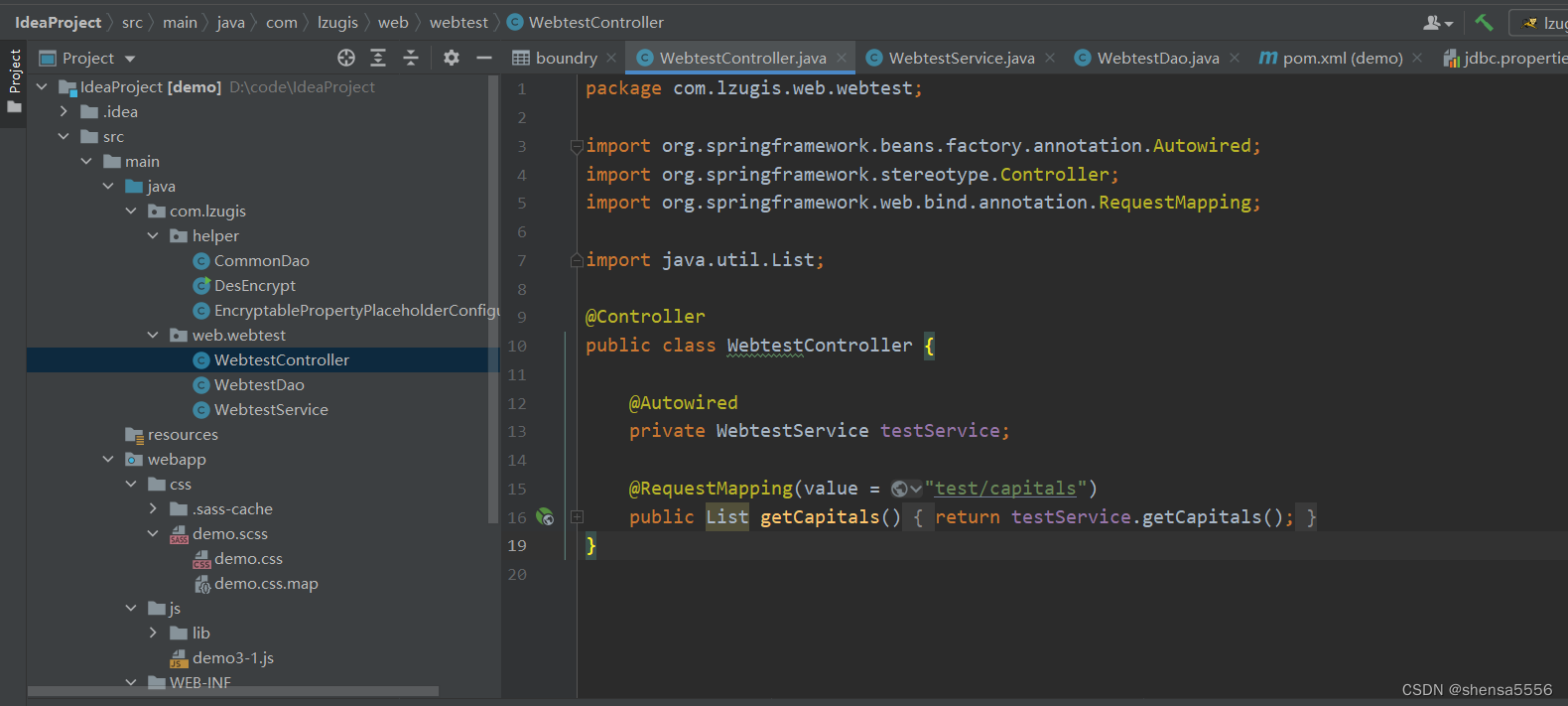The image size is (1568, 706).
Task: Click the fold marker at line 16
Action: tap(577, 516)
